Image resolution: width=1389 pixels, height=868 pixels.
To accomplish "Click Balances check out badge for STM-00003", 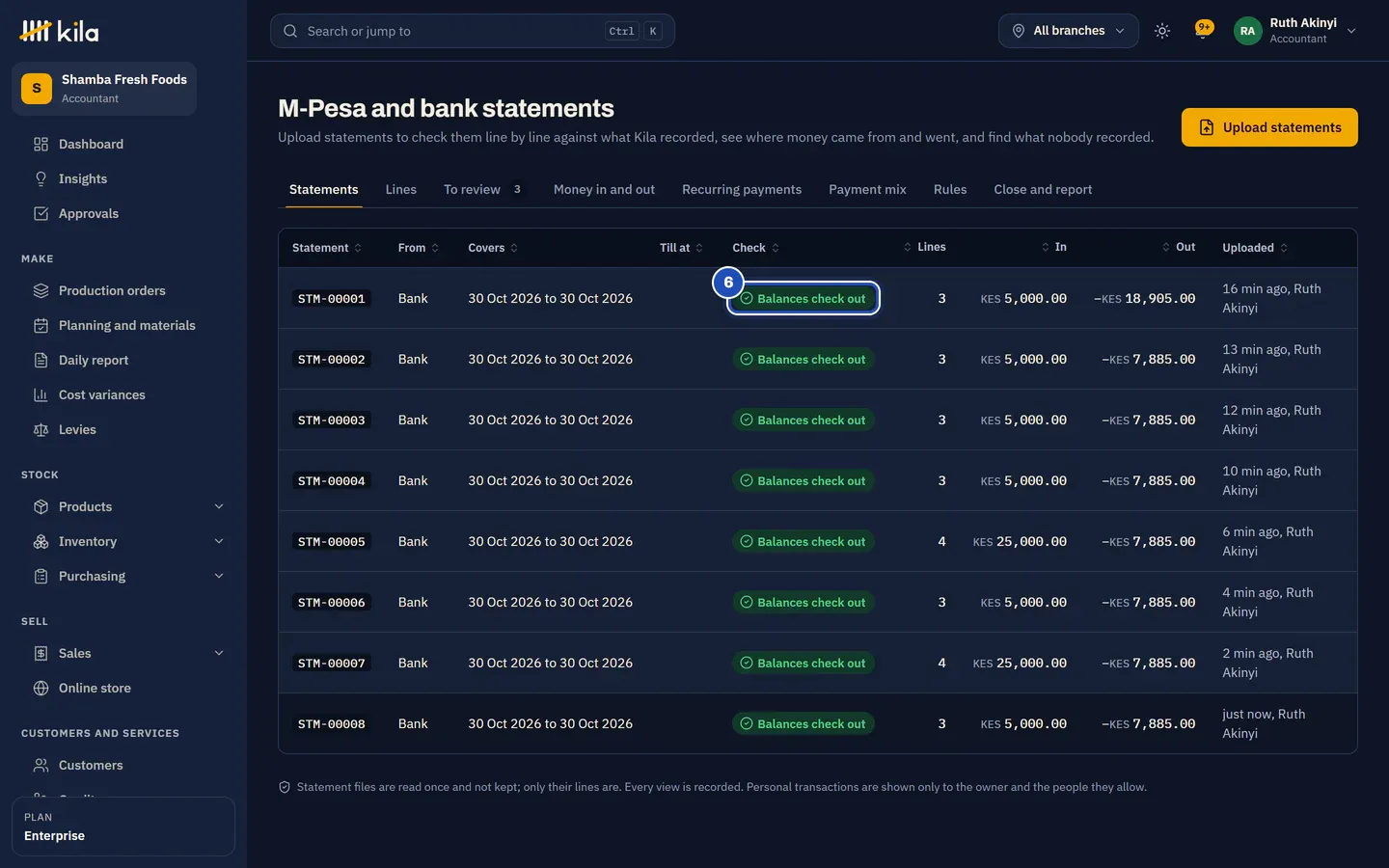I will pos(803,420).
